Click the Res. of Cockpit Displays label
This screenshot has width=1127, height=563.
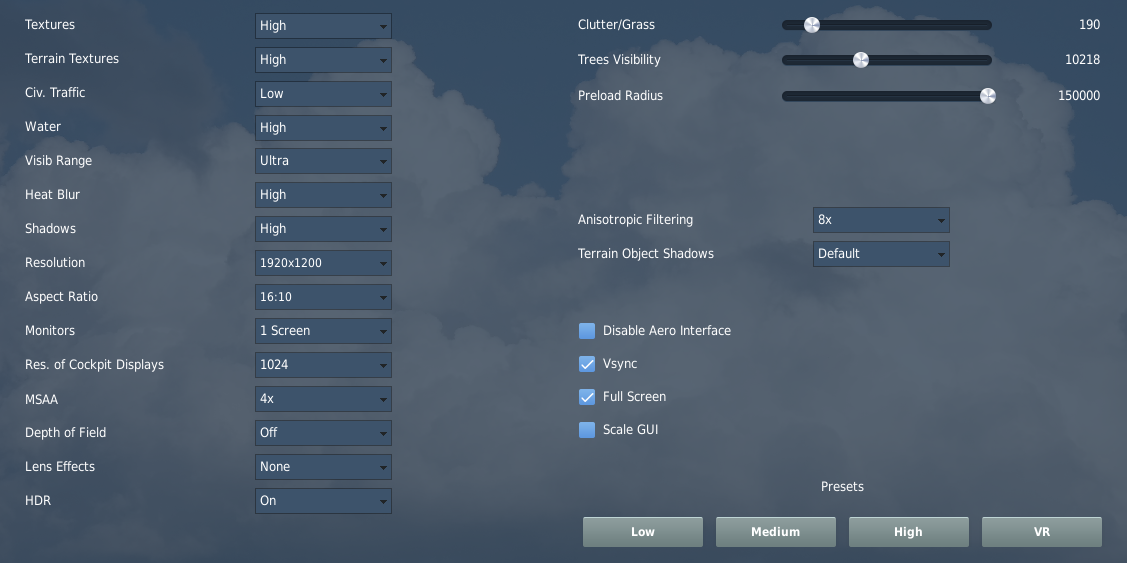(94, 365)
